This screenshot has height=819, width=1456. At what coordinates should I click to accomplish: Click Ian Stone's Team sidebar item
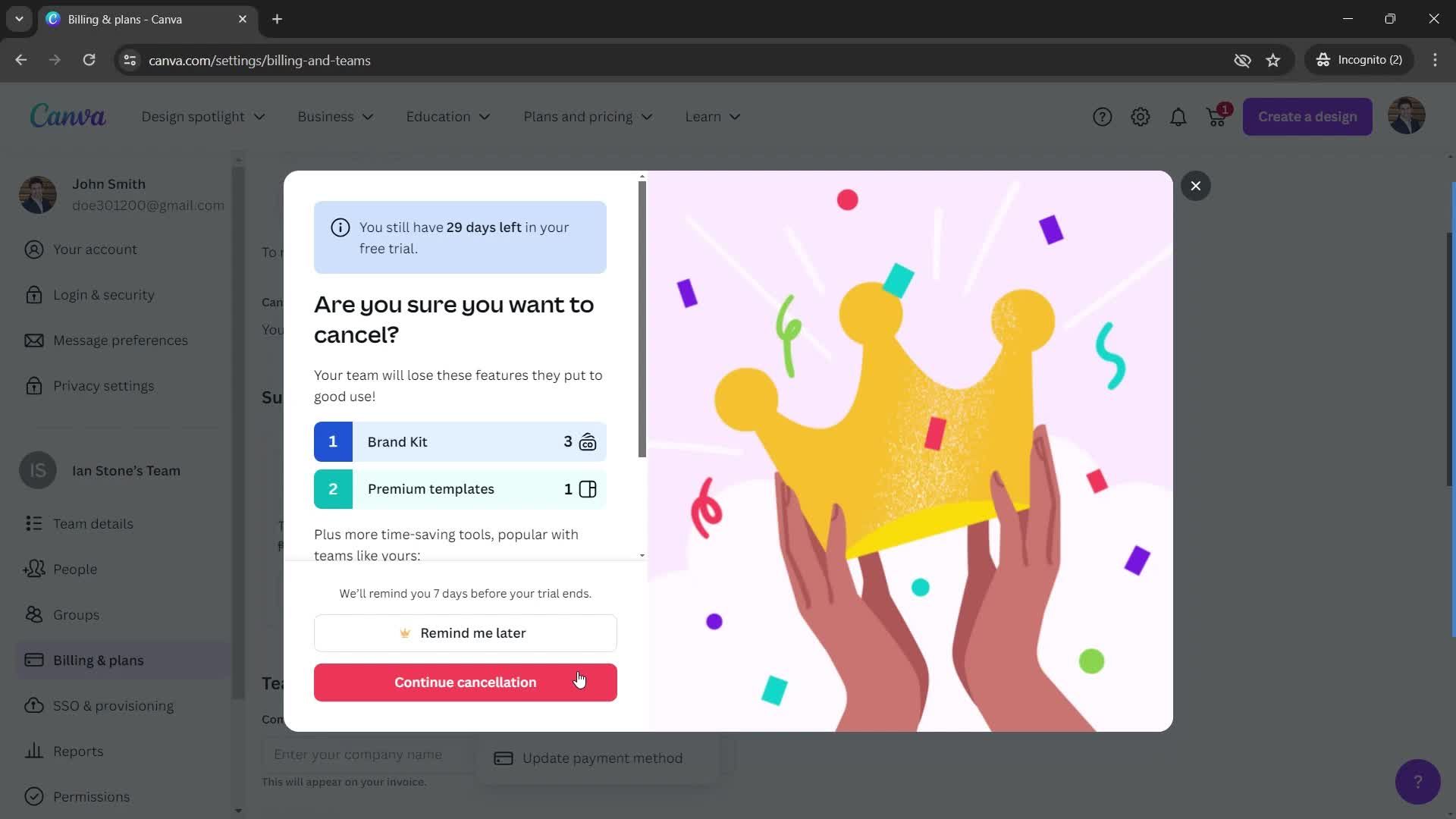[x=127, y=471]
